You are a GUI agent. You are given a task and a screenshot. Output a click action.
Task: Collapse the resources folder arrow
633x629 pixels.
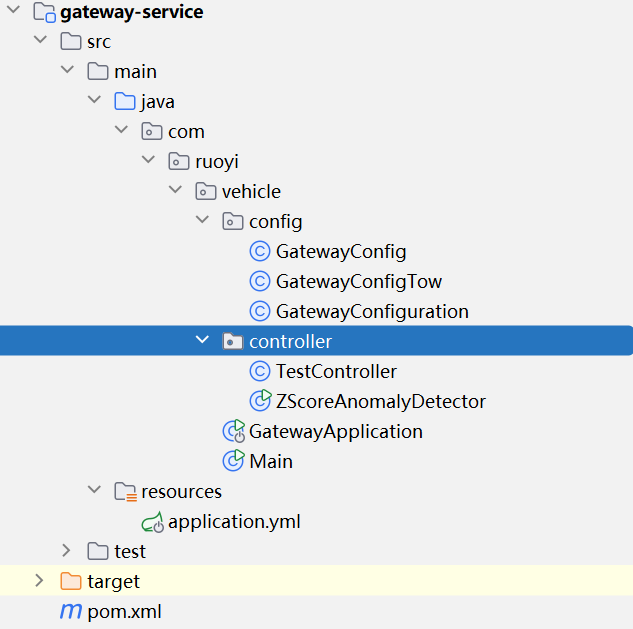pos(95,491)
